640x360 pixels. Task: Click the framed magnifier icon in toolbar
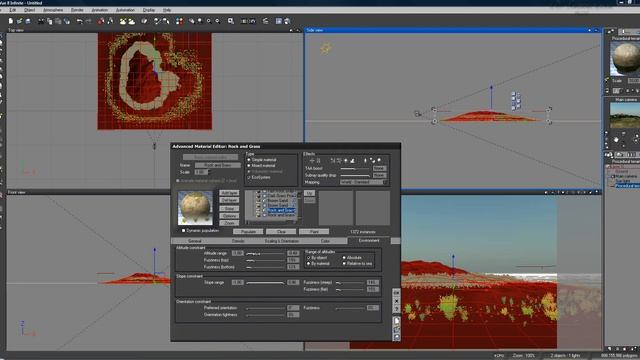231,21
